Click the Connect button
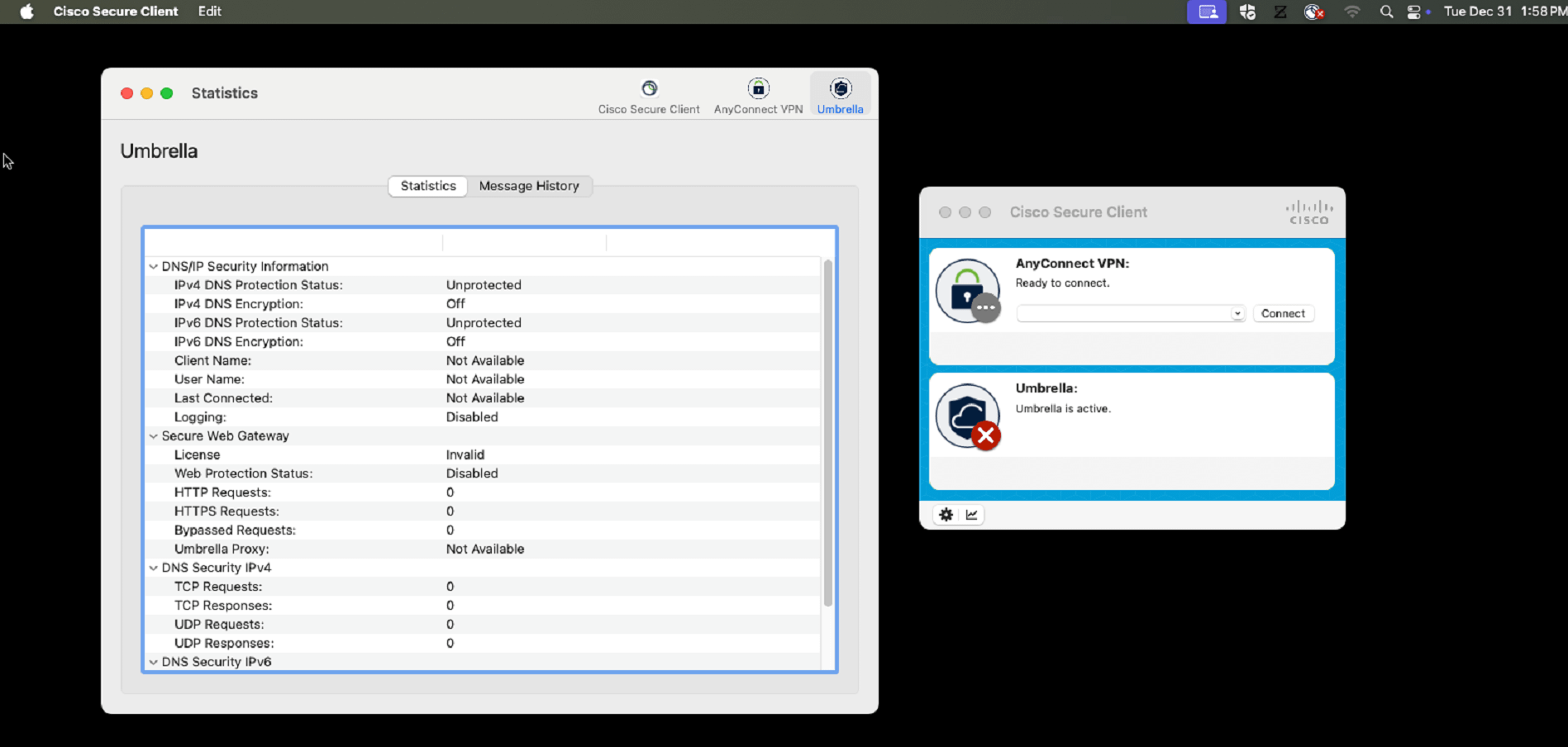1568x747 pixels. pyautogui.click(x=1283, y=314)
